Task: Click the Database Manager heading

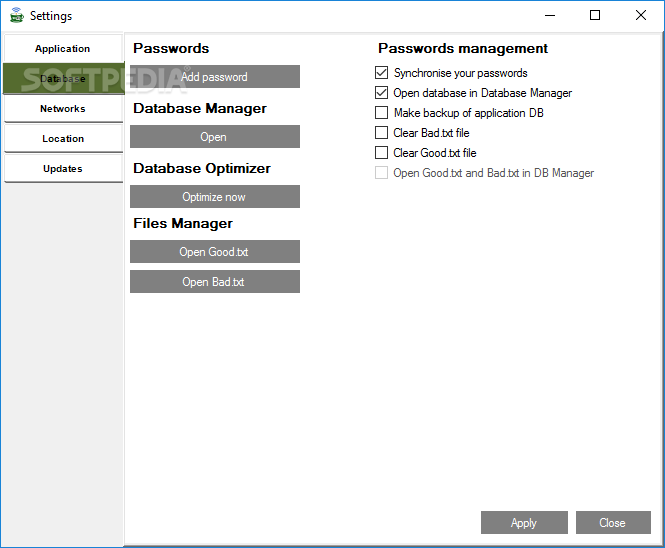Action: tap(200, 109)
